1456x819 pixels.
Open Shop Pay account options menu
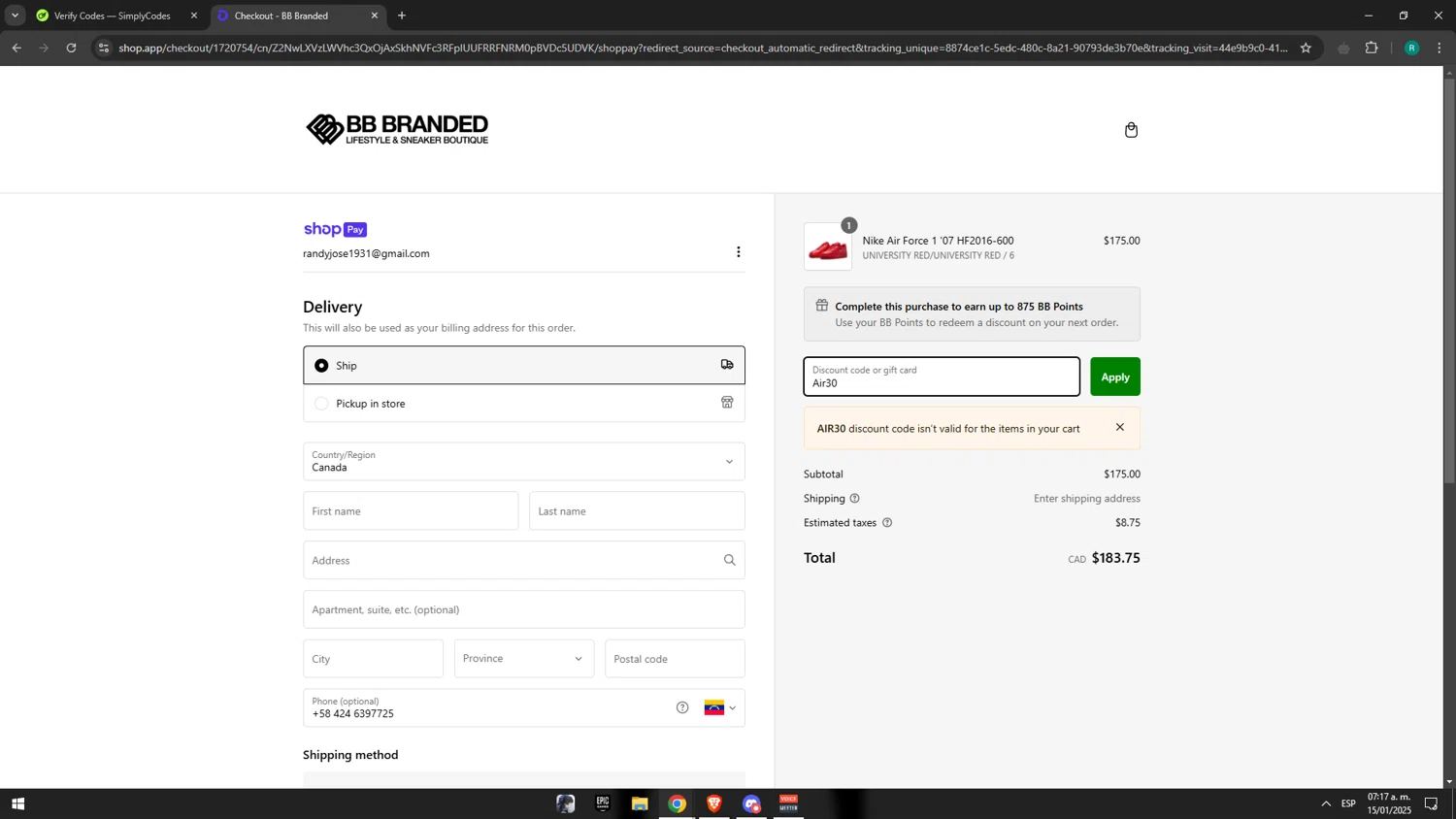(x=738, y=252)
